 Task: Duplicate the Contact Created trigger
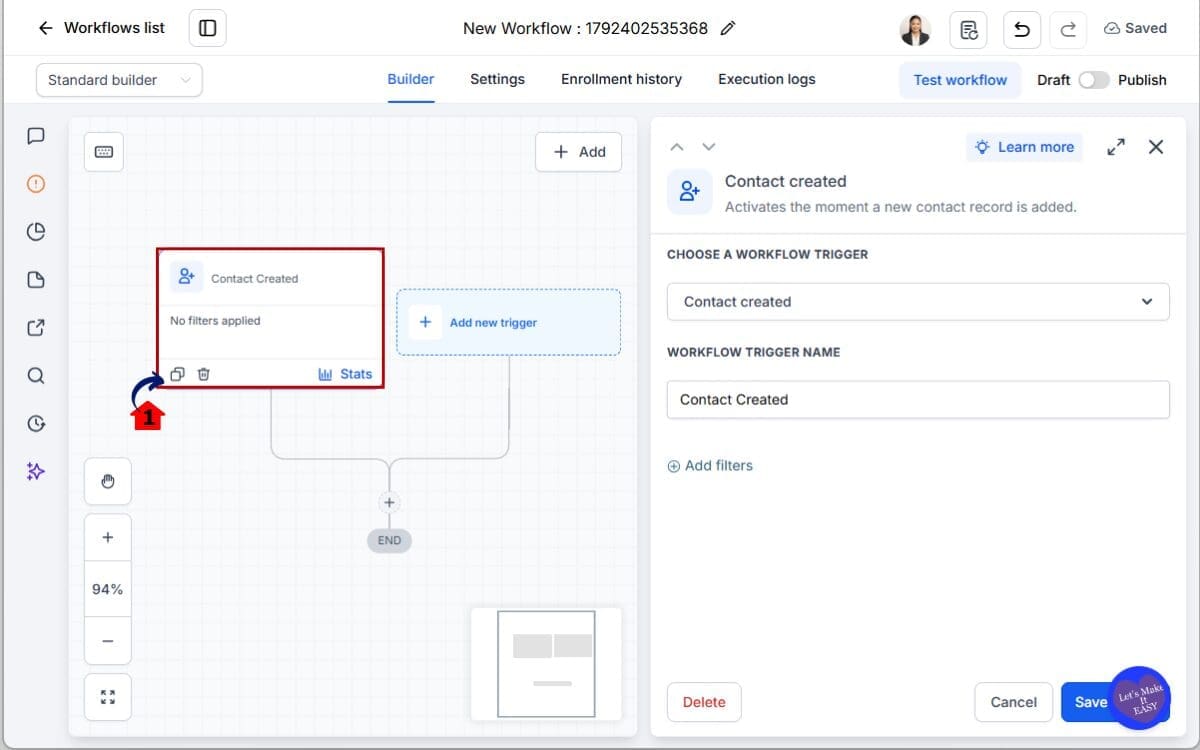[177, 374]
